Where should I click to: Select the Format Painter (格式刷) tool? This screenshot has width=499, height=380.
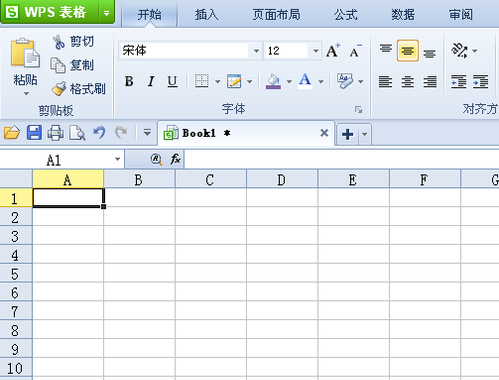point(79,89)
